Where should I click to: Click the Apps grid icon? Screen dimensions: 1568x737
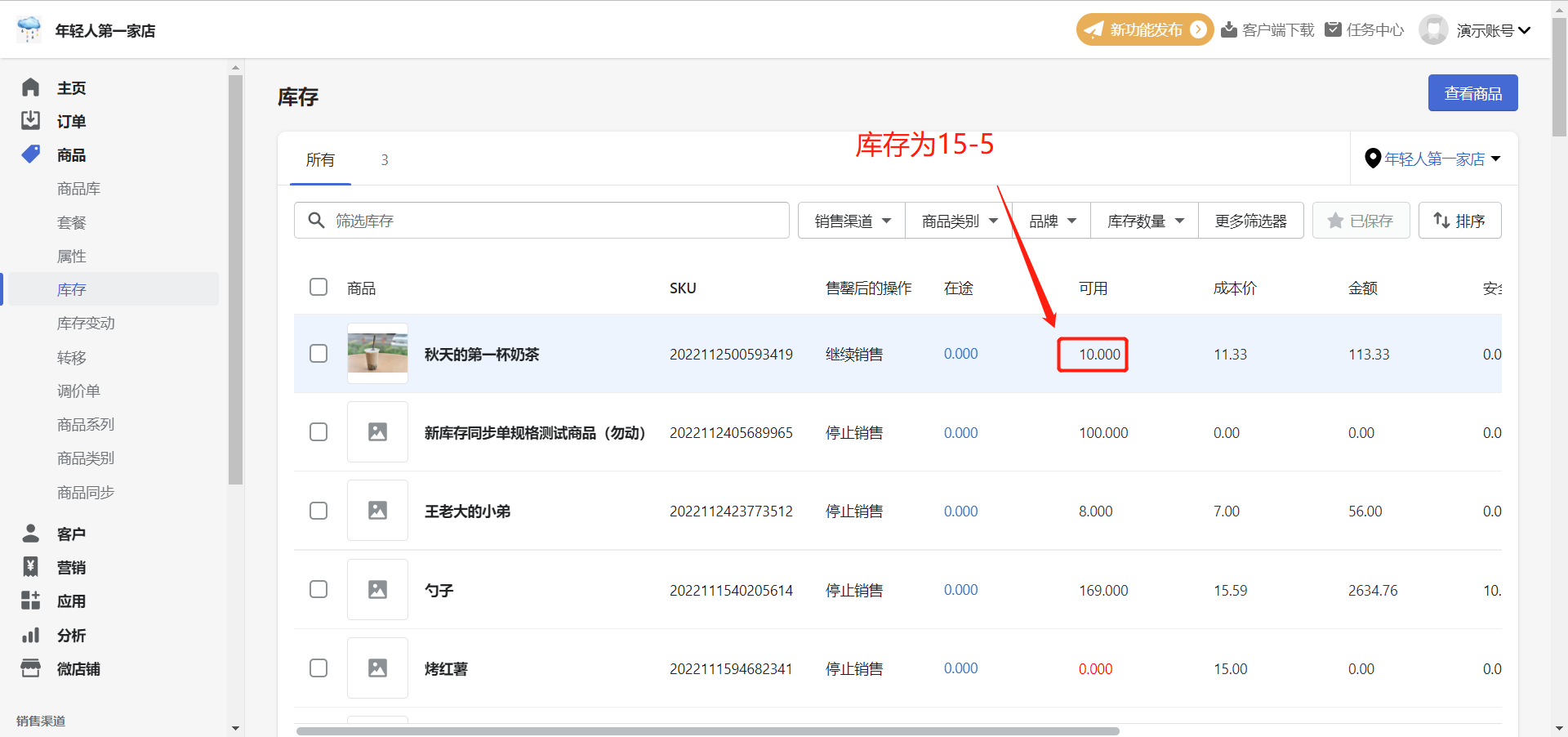point(31,601)
